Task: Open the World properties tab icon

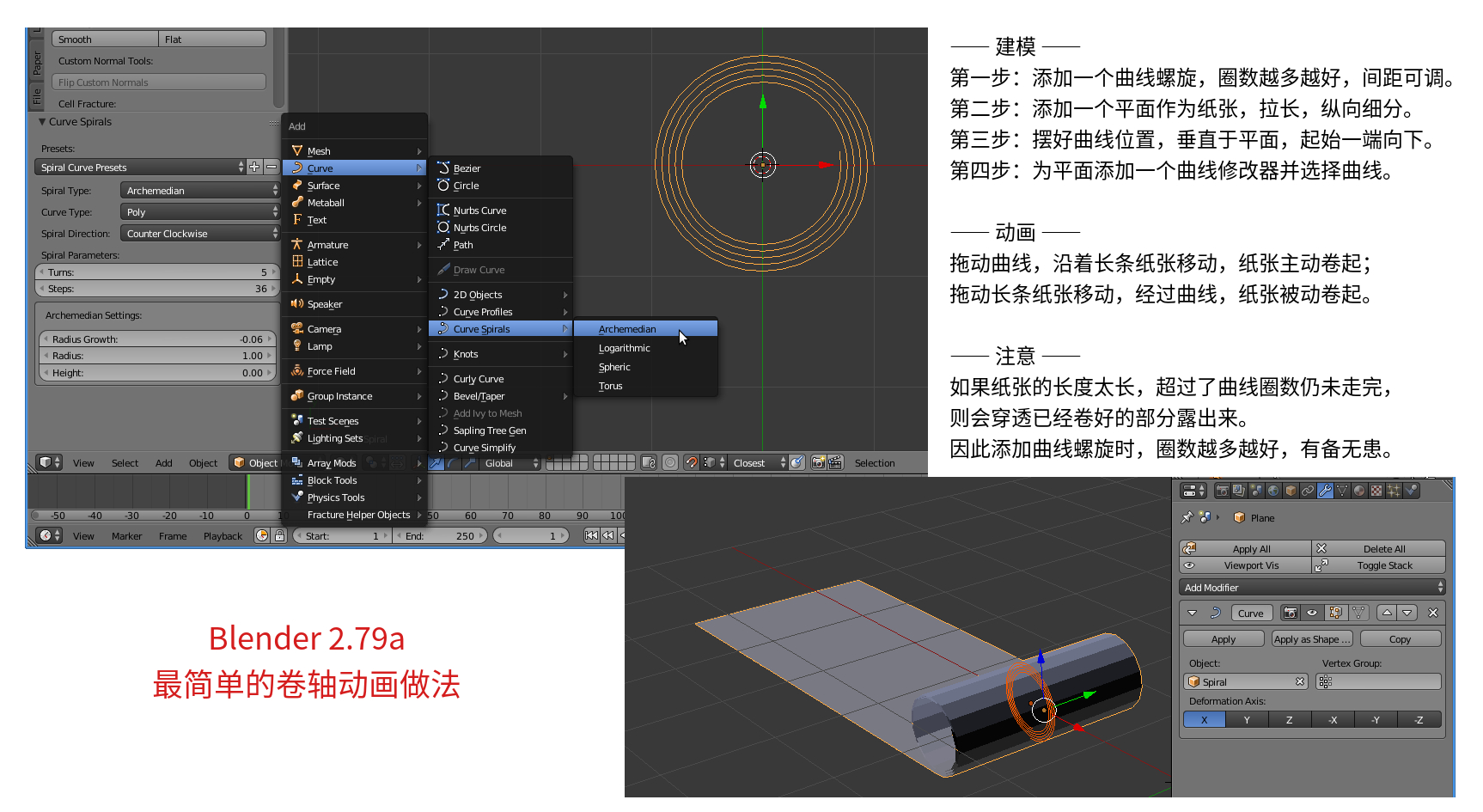Action: [x=1273, y=491]
